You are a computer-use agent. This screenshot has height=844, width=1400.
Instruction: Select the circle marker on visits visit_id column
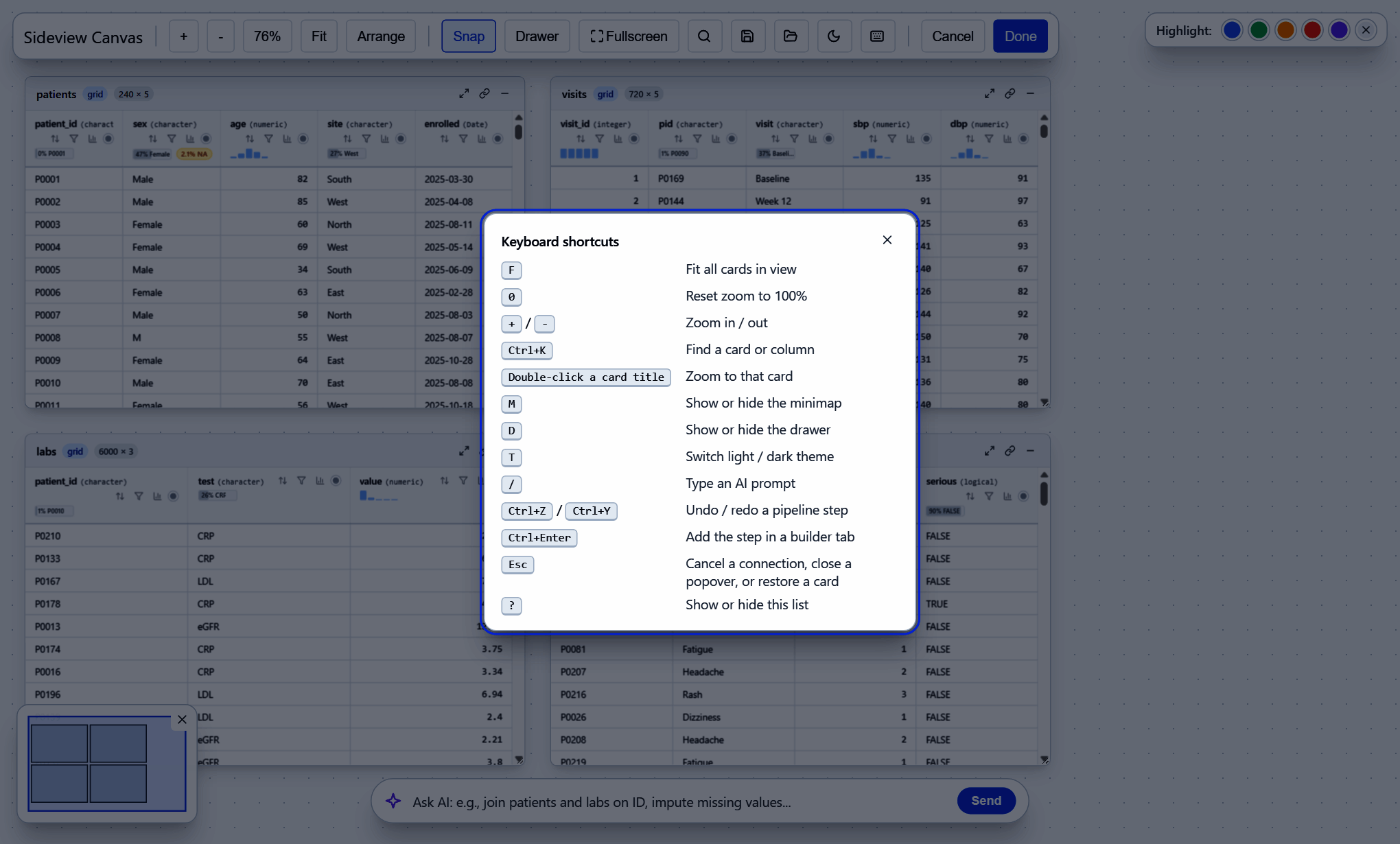[x=634, y=139]
